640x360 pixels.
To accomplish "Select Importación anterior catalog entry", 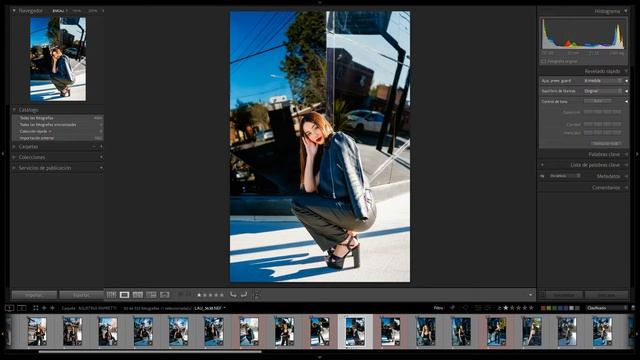I will click(58, 138).
